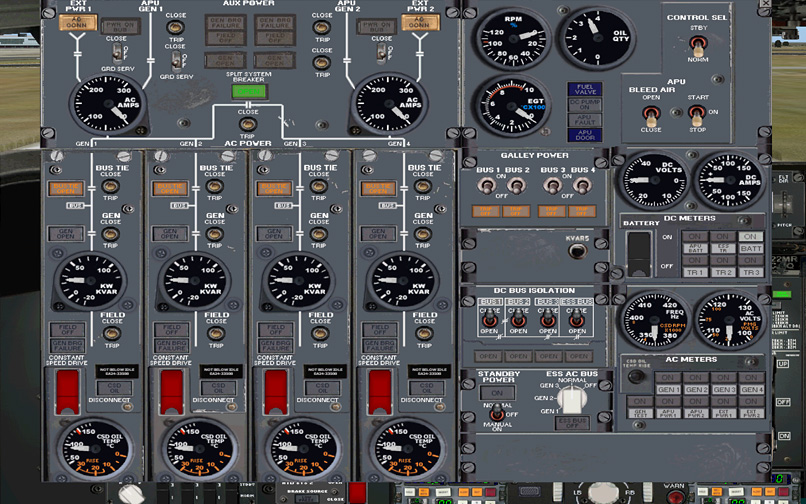Click the RPM percent gauge
The image size is (806, 504).
click(x=515, y=39)
